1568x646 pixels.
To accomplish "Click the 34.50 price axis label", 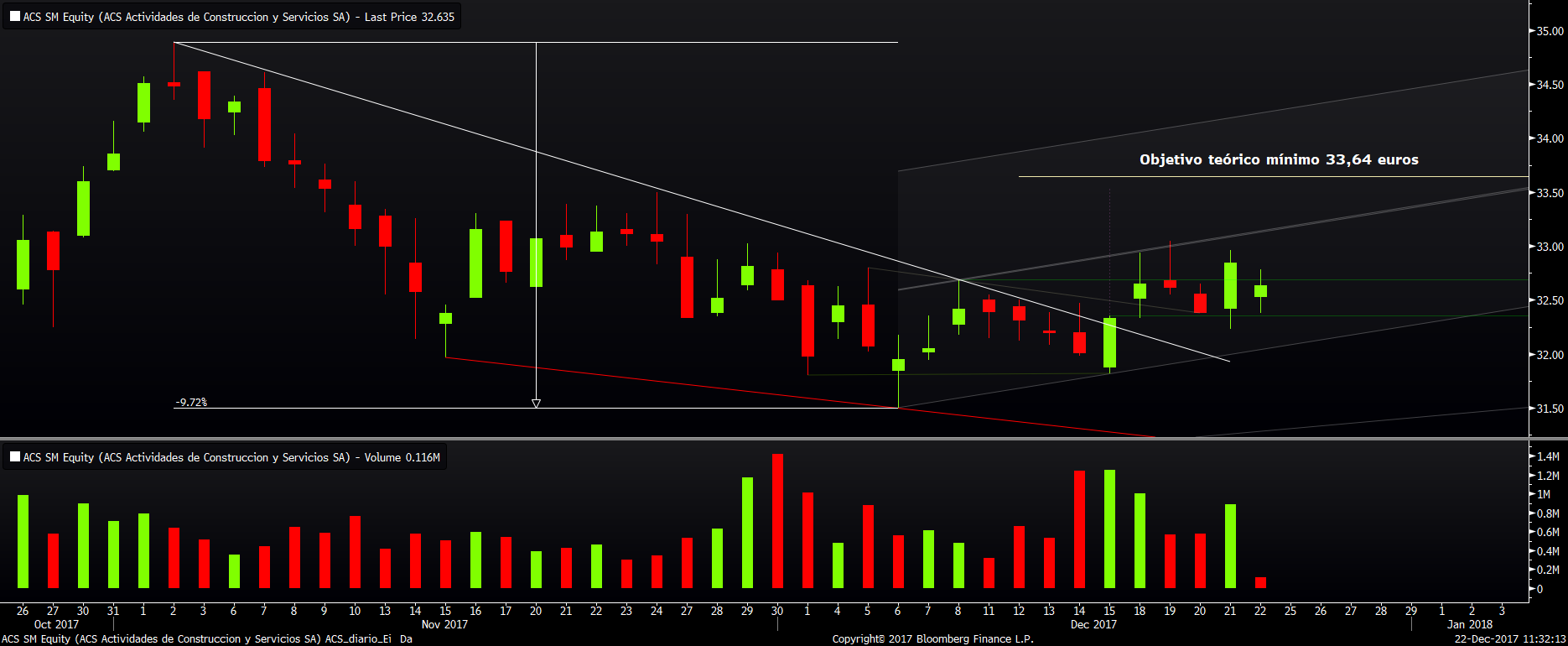I will [1550, 85].
